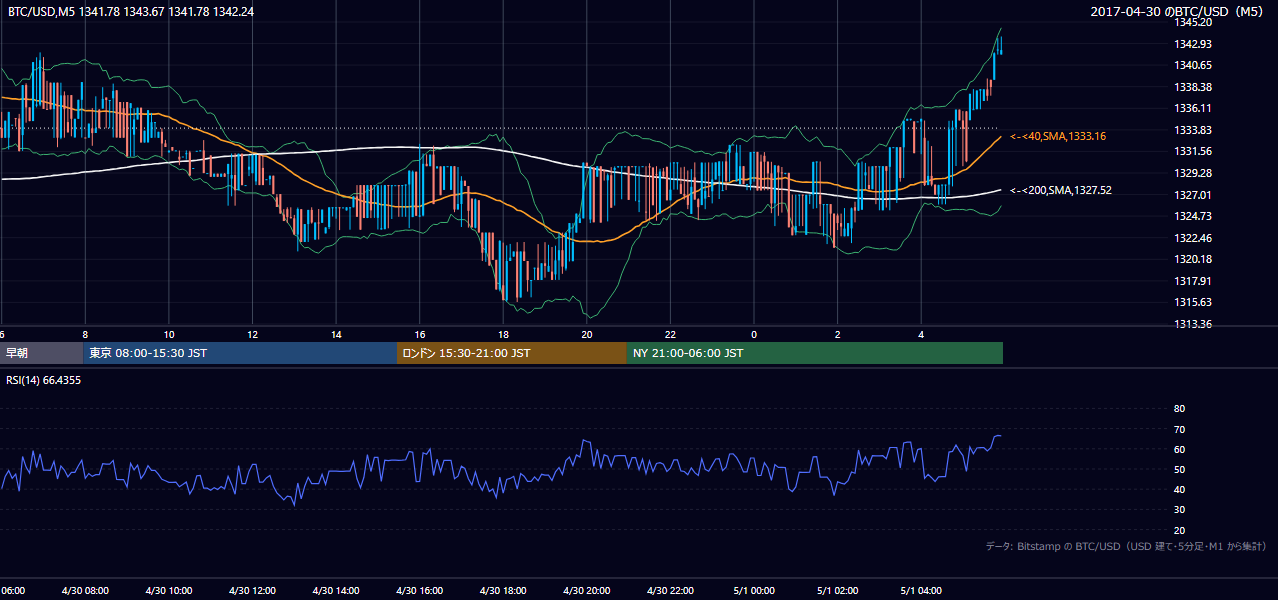Viewport: 1278px width, 600px height.
Task: Click the BTC/USD,M5 OHLC header text
Action: [131, 12]
